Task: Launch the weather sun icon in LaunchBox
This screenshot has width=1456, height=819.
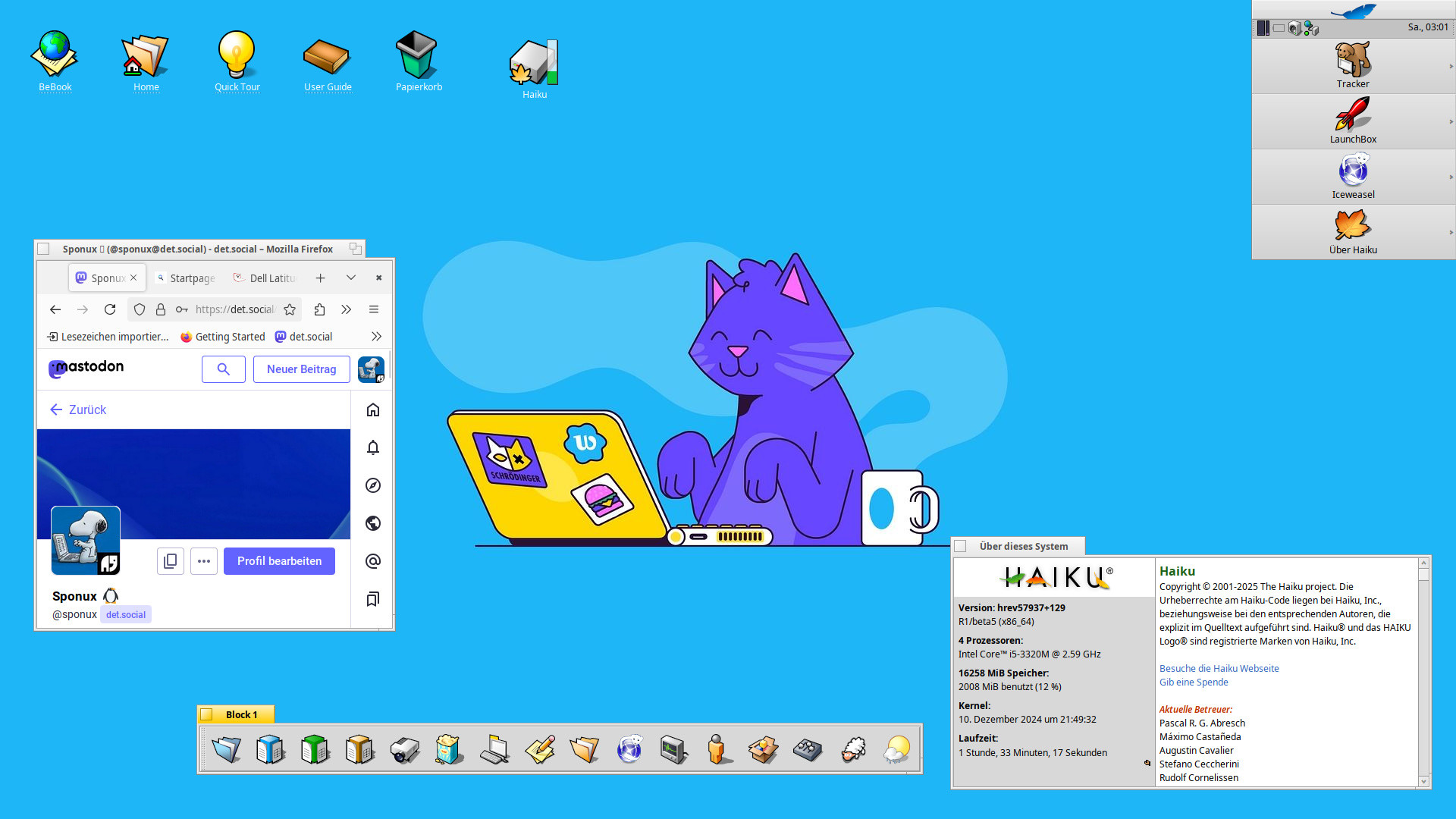Action: 897,749
